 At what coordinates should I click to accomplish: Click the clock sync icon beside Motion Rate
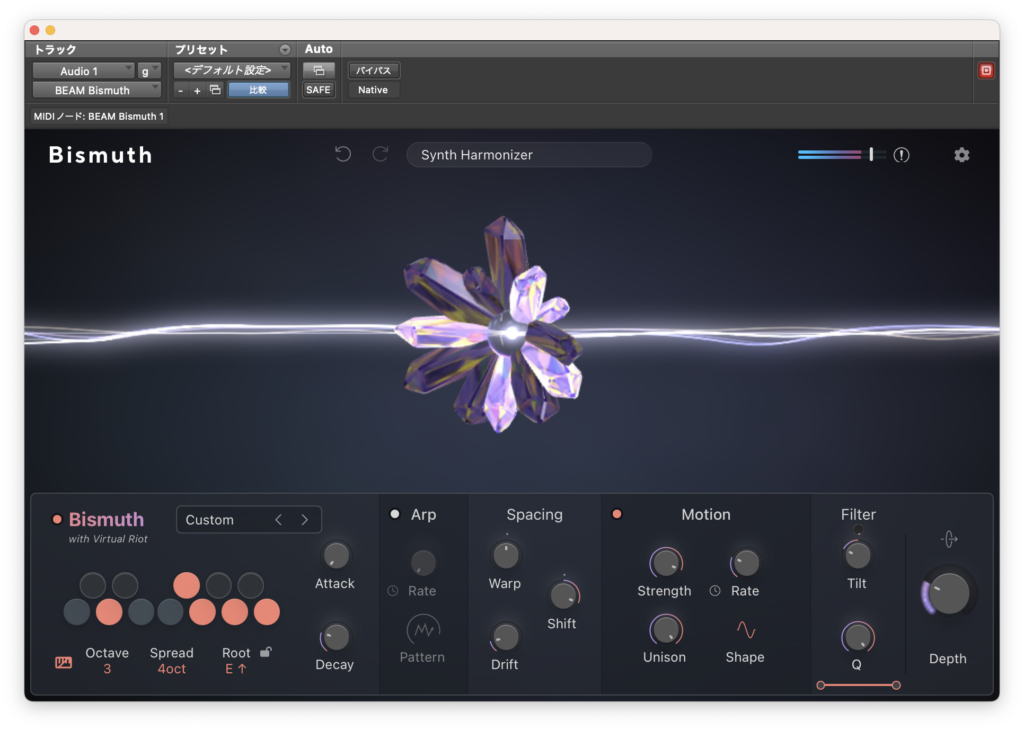coord(715,590)
